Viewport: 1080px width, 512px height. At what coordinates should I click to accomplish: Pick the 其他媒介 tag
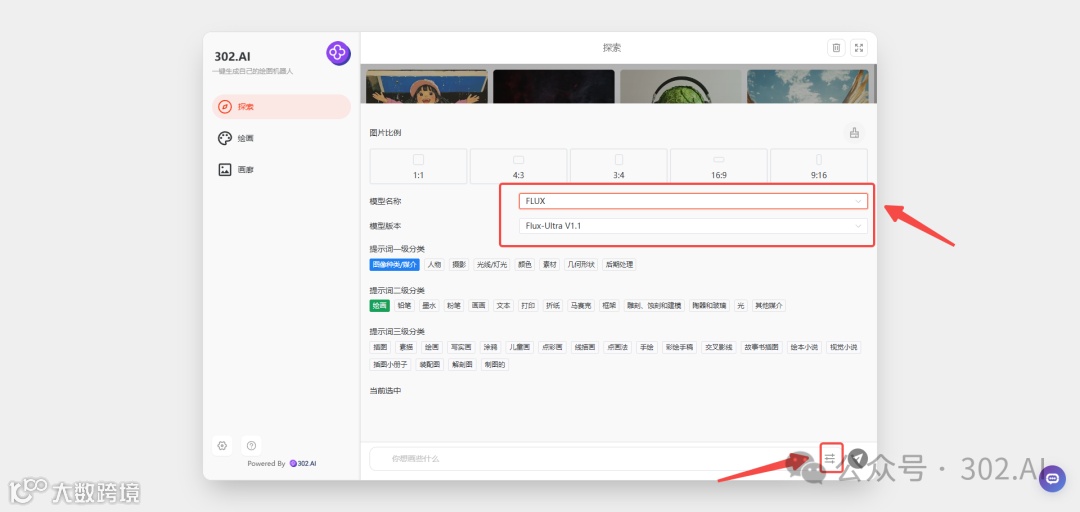coord(769,305)
